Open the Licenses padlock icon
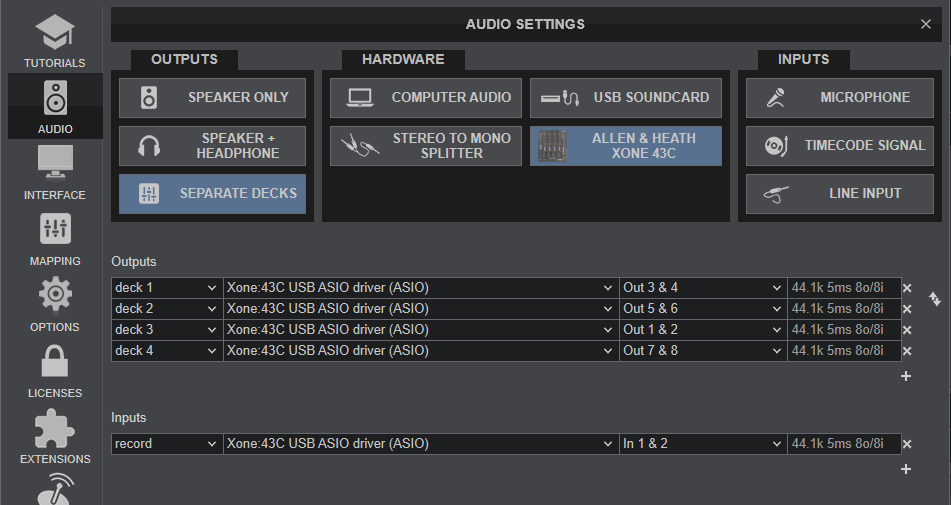The width and height of the screenshot is (951, 505). 55,370
